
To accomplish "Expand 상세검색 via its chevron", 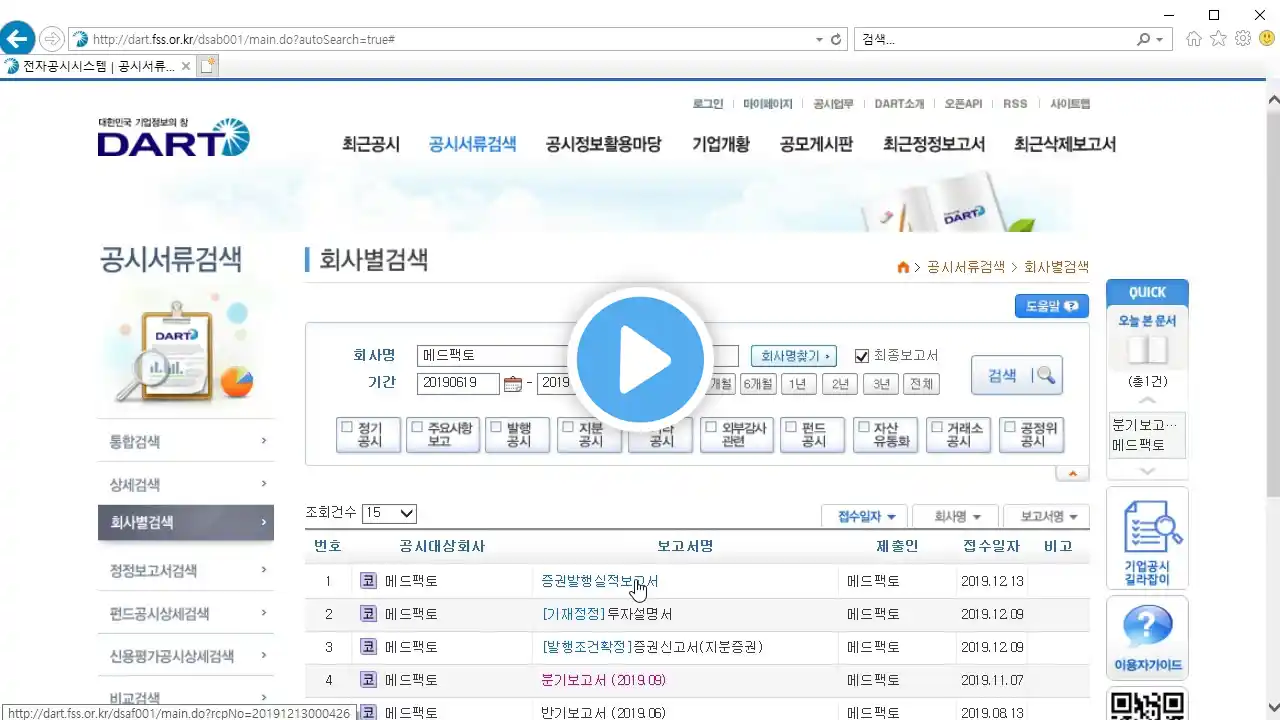I will pyautogui.click(x=264, y=484).
